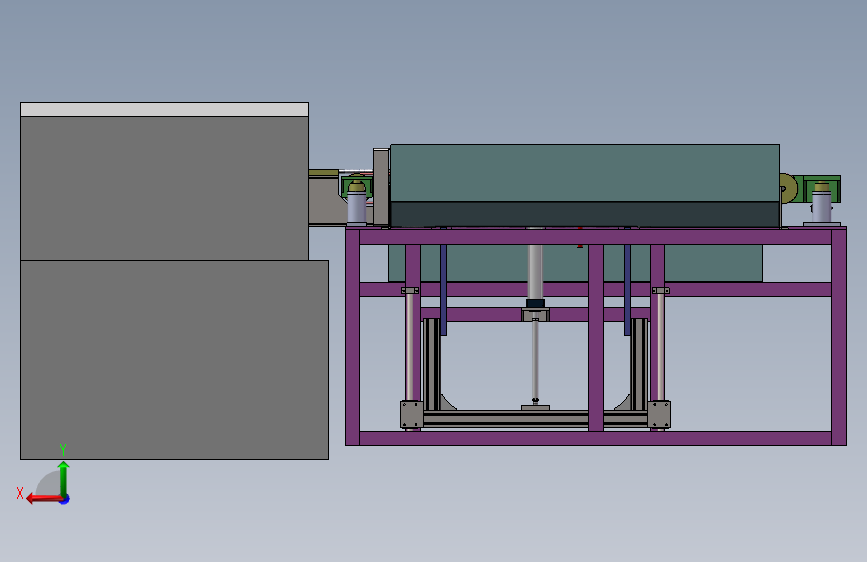Click the green Y axis arrow of the triad

[64, 478]
